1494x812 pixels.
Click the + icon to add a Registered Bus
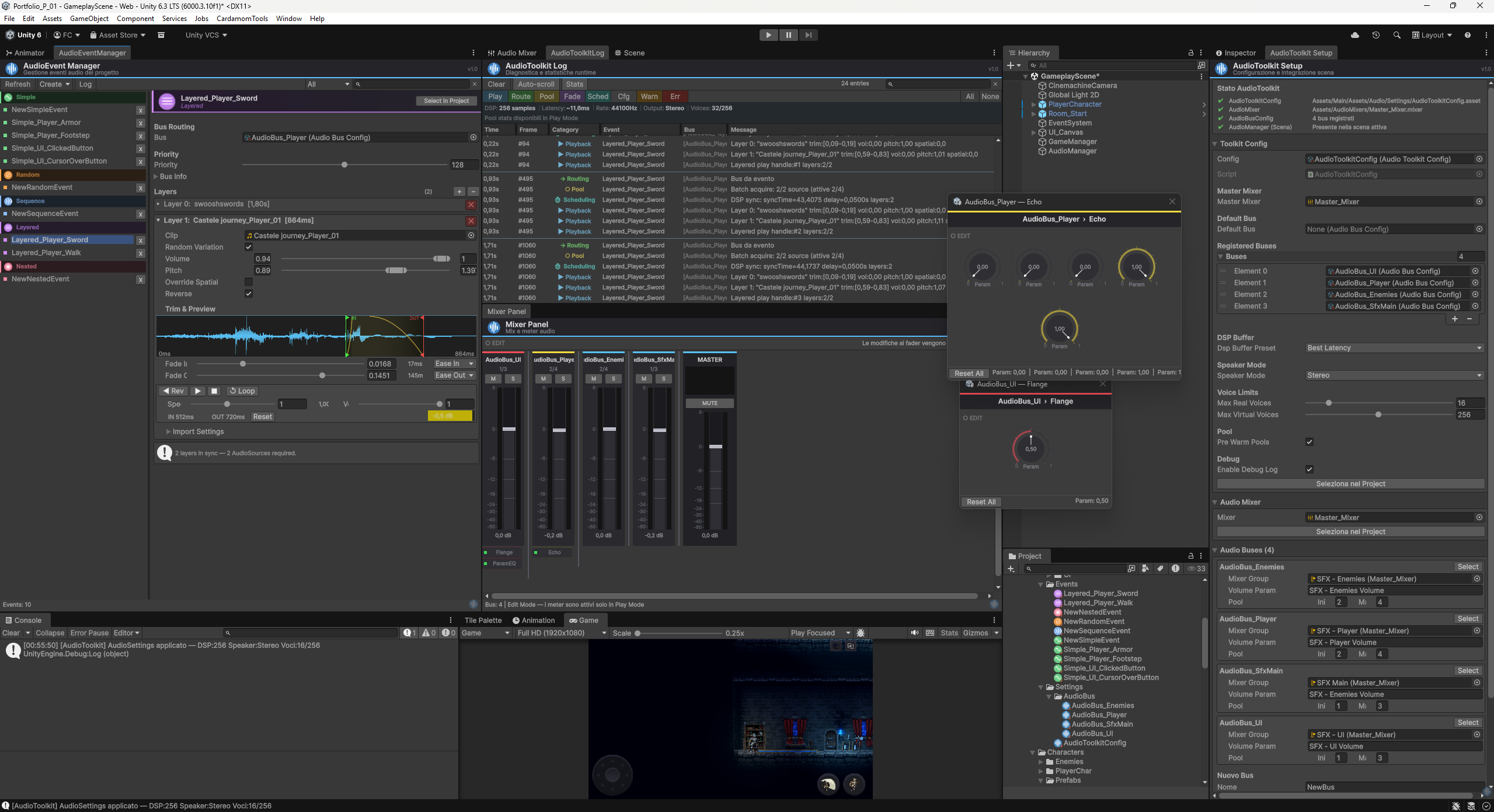click(x=1454, y=319)
